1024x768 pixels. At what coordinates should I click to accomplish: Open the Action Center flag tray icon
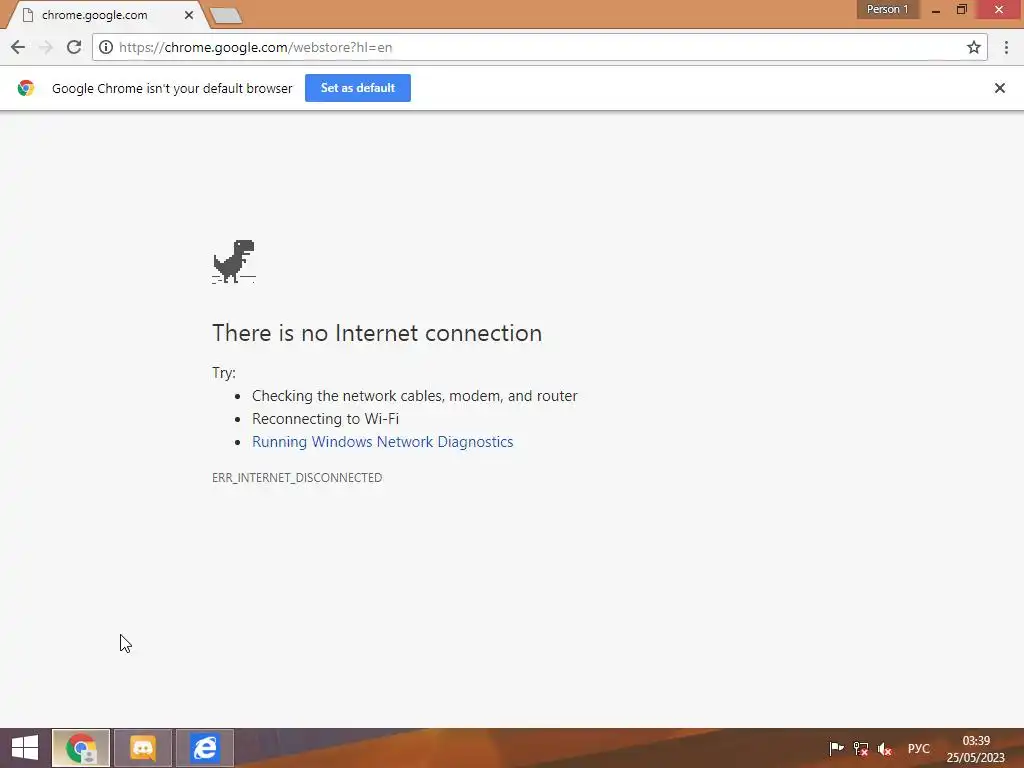837,748
